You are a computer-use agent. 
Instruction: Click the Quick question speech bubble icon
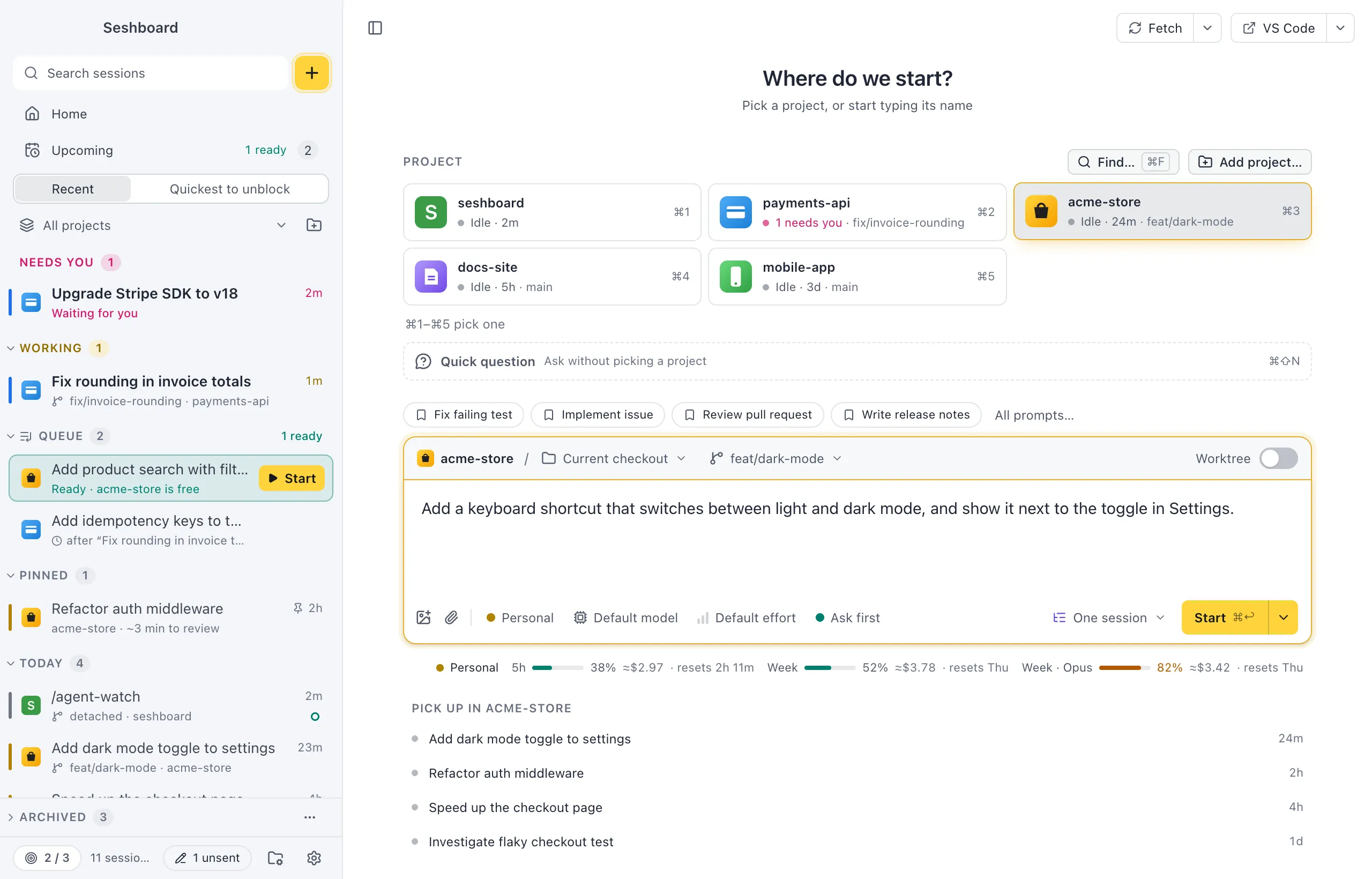[423, 361]
